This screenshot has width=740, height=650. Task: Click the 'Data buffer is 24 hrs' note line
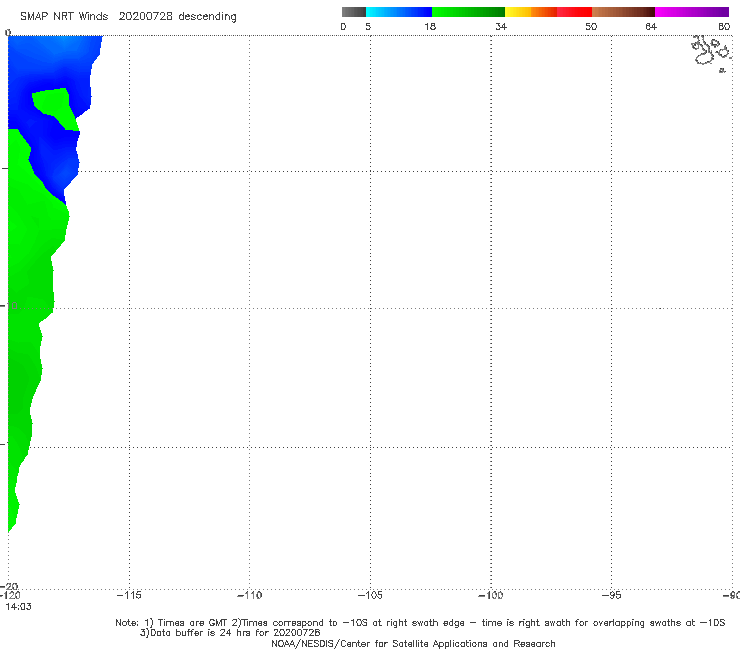(230, 633)
